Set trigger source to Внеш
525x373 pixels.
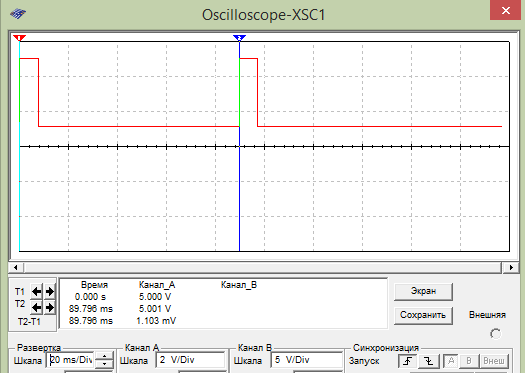[494, 361]
